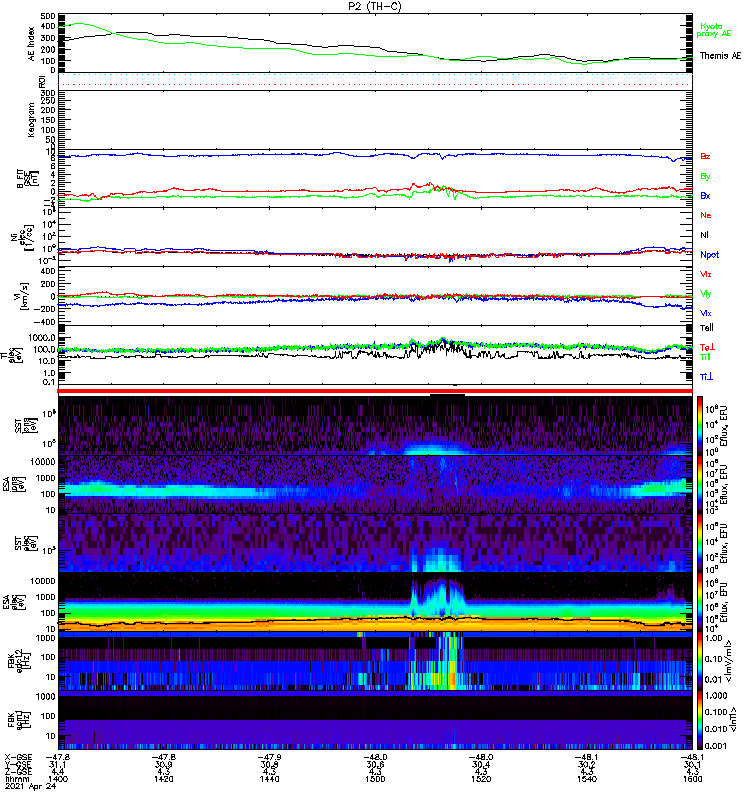Click the 1420 time tick label
This screenshot has height=800, width=750.
pos(164,779)
